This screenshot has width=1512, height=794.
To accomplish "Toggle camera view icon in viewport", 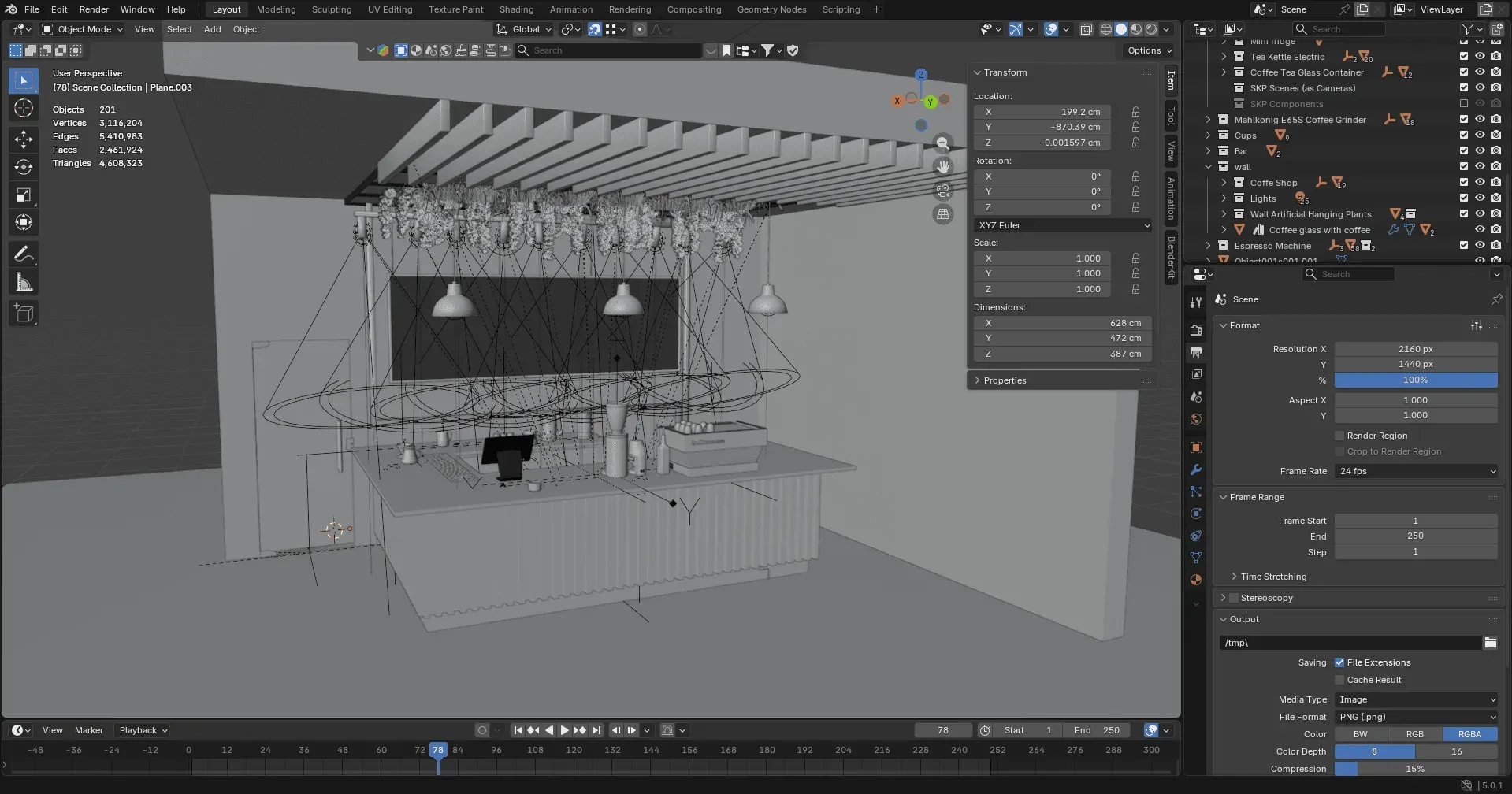I will tap(942, 191).
